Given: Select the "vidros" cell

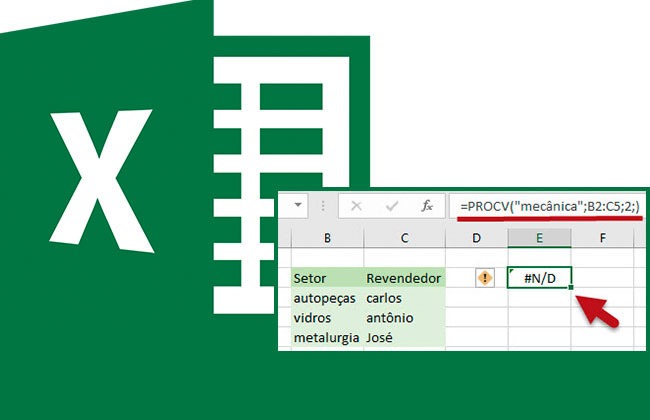Looking at the screenshot, I should [x=327, y=318].
